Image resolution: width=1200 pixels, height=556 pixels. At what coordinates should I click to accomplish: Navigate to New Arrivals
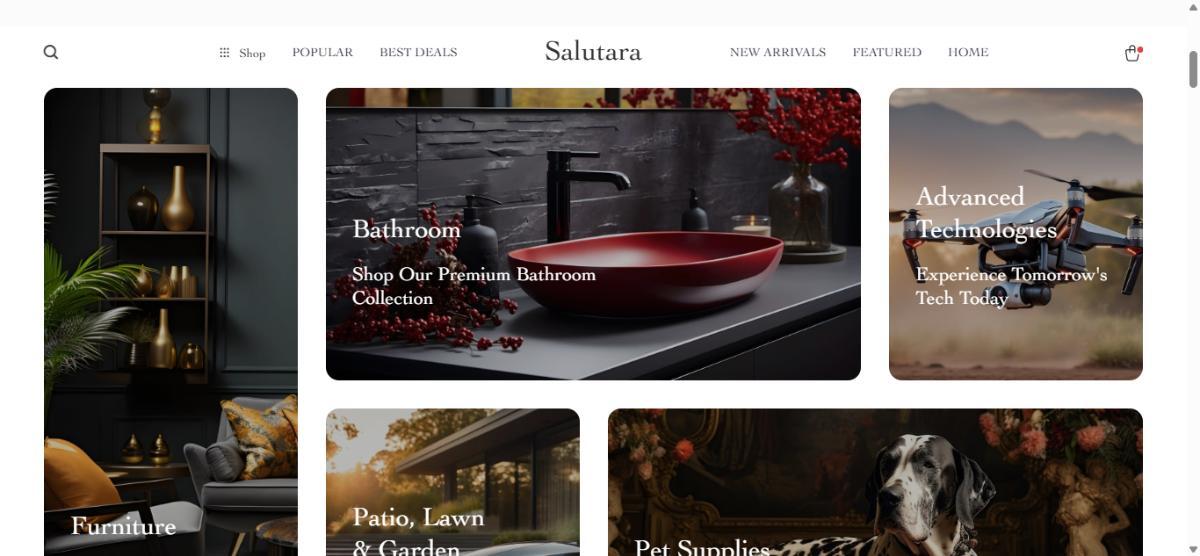pyautogui.click(x=778, y=52)
